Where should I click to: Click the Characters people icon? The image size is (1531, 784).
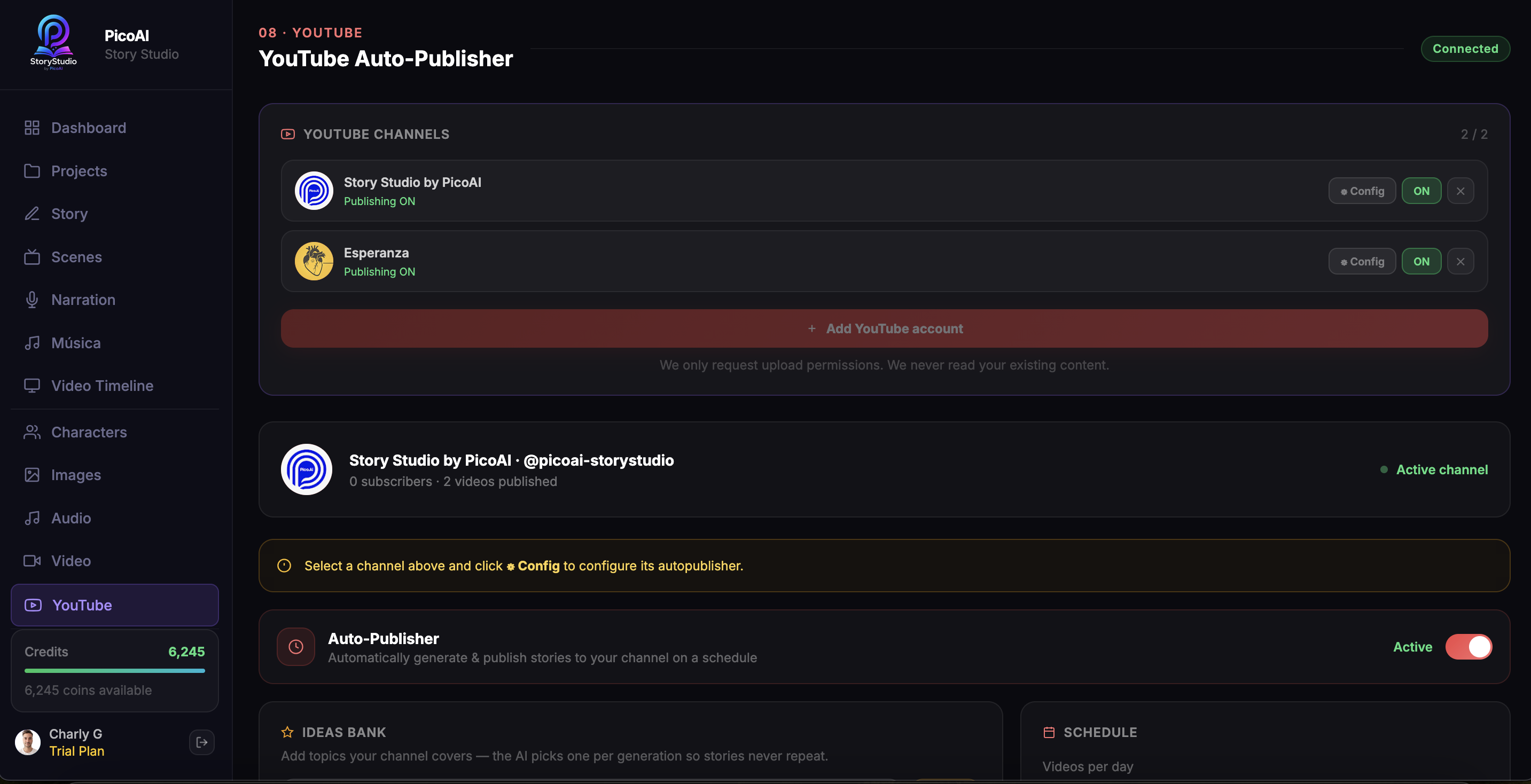click(x=32, y=432)
